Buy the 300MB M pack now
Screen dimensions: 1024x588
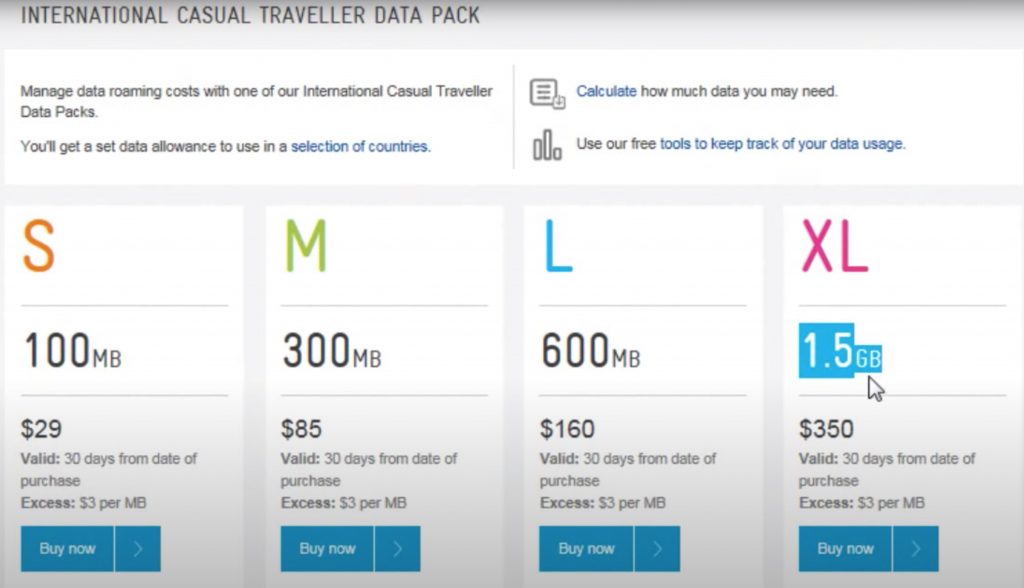[327, 548]
